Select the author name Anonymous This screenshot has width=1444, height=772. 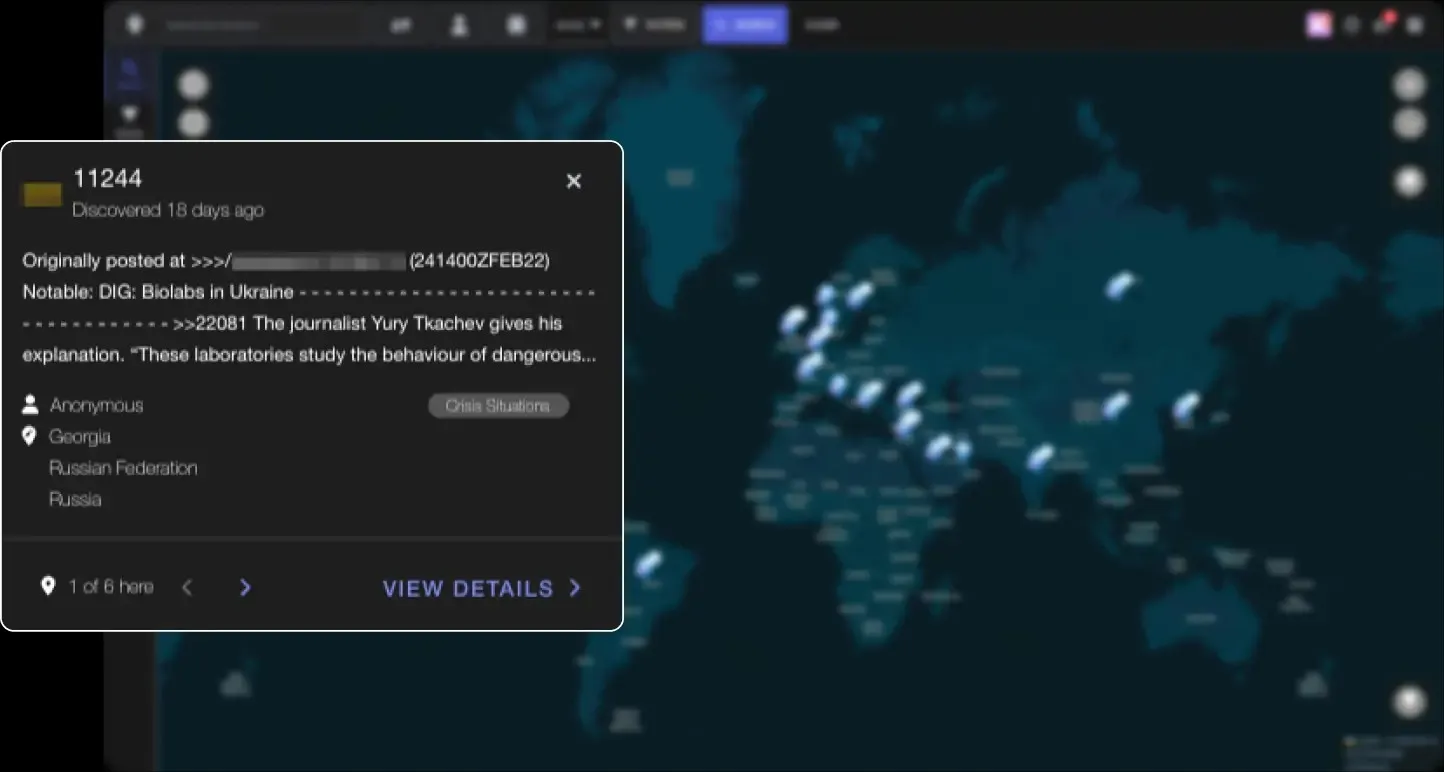pos(97,405)
